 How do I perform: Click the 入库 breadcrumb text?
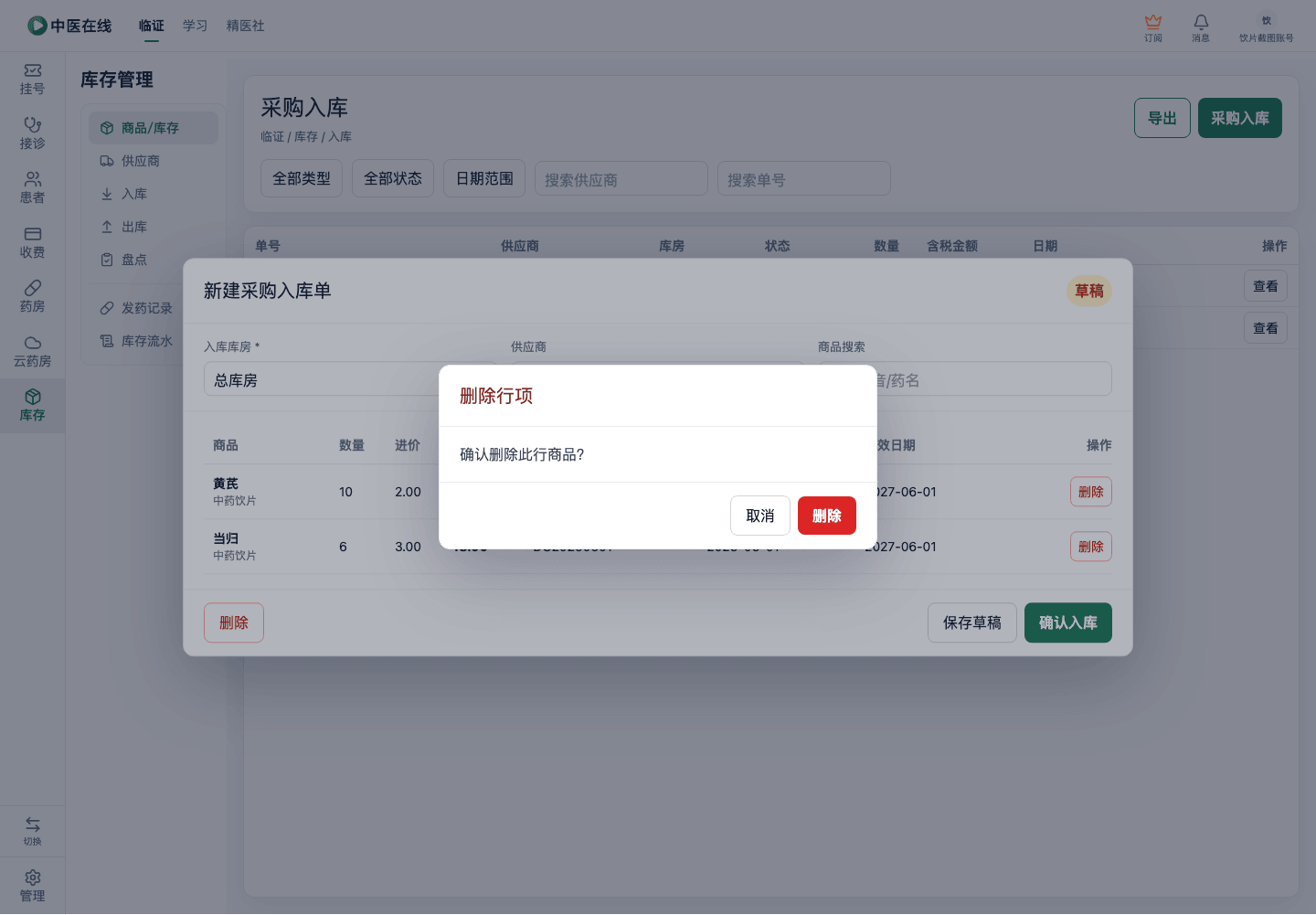click(340, 136)
